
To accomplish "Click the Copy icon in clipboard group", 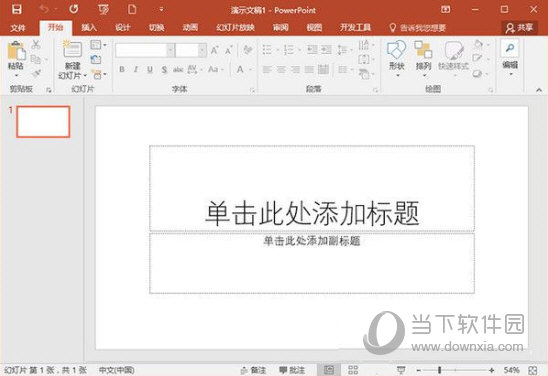I will [x=36, y=59].
